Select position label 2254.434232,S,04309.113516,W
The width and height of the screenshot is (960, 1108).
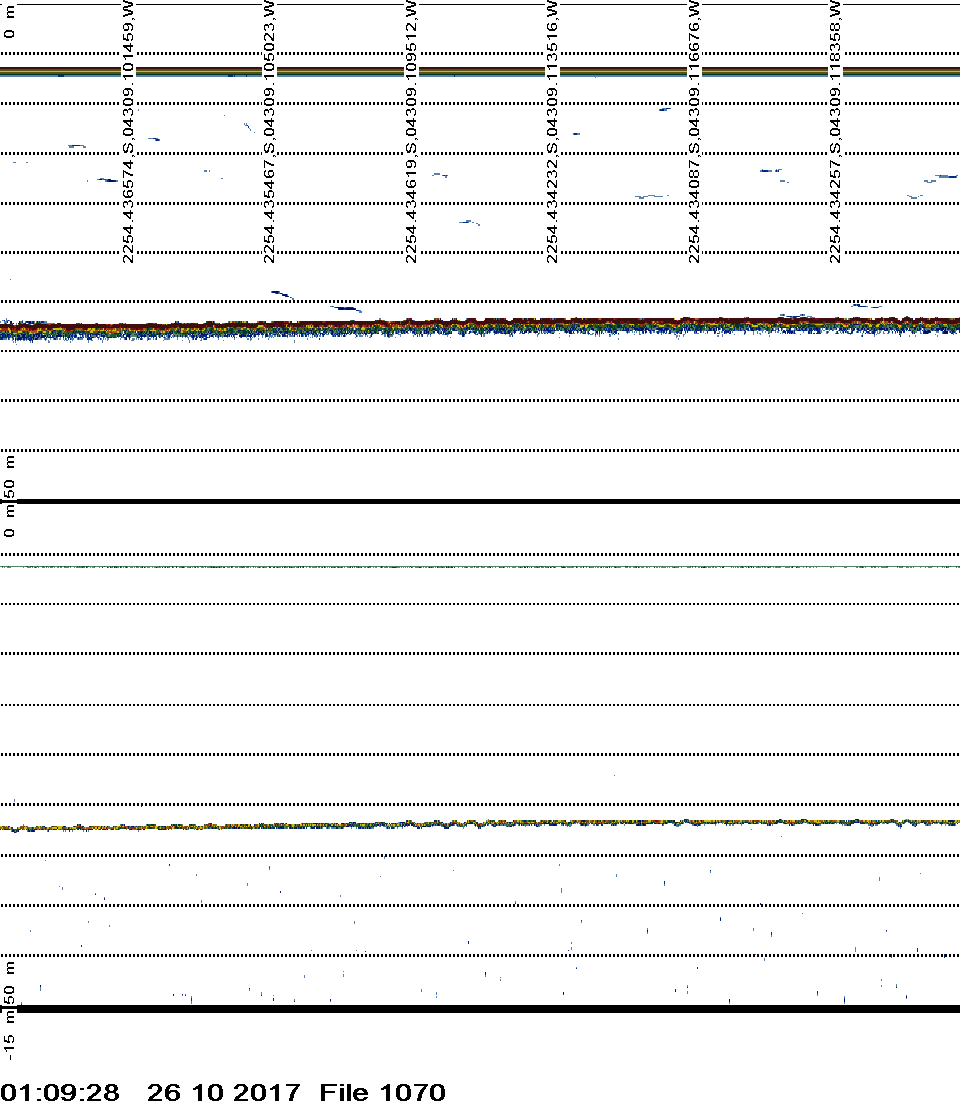[552, 131]
